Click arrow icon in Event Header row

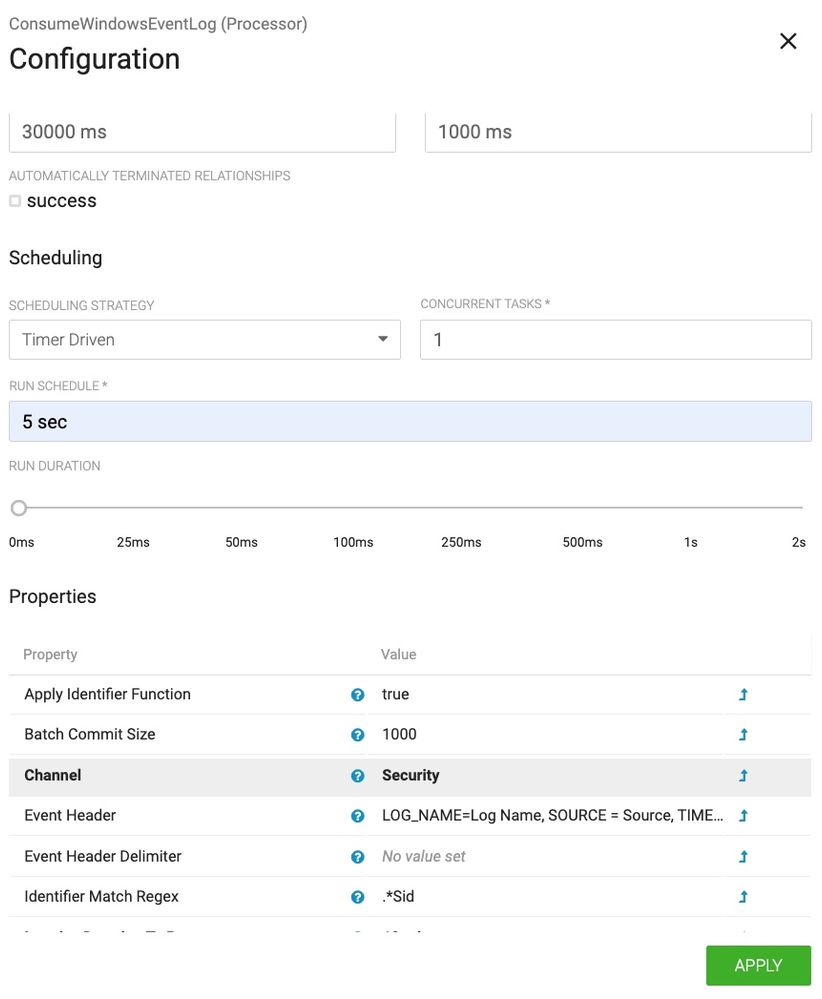pos(743,816)
